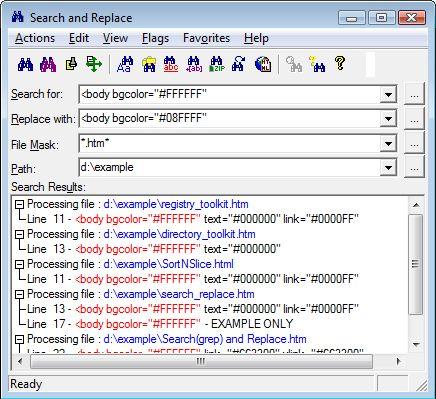Collapse the directory_toolkit.htm result node
The image size is (436, 399).
point(20,234)
